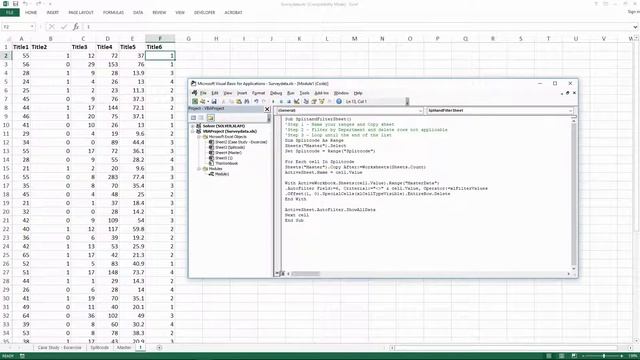Collapse the VBAProject (Surveydata.xls) node

click(x=193, y=131)
